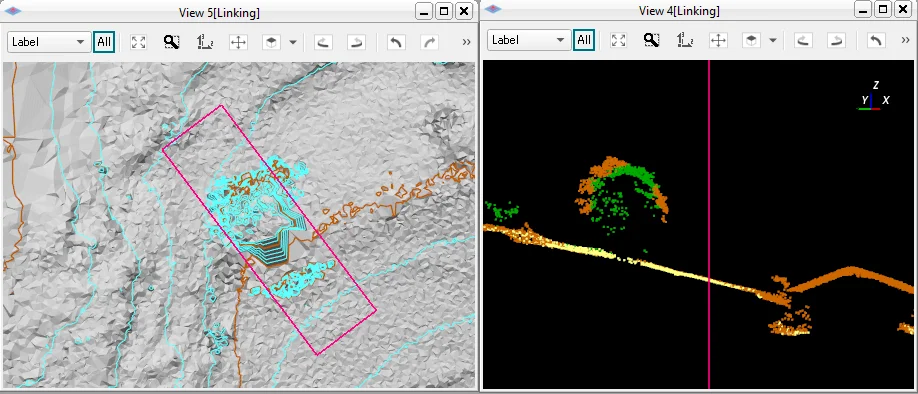
Task: Click the 3D cube view icon in View 5
Action: click(271, 42)
